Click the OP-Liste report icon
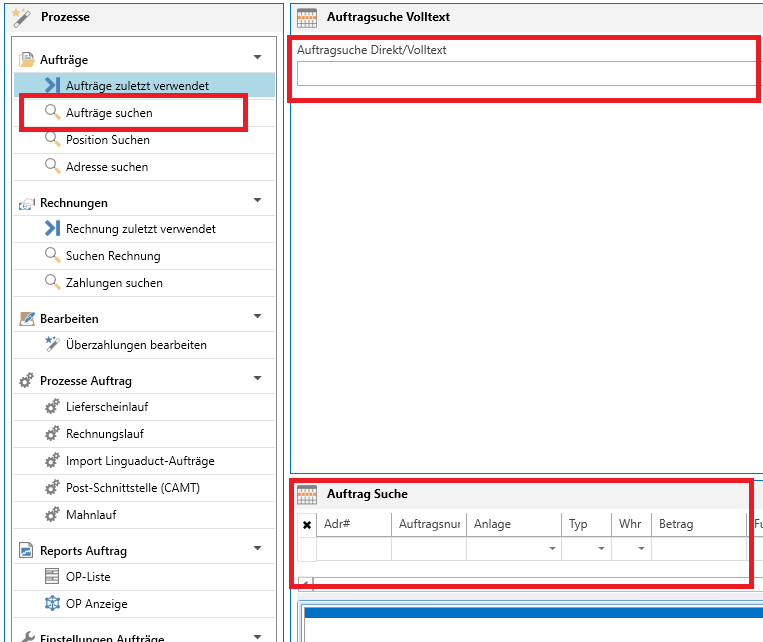Screen dimensions: 763x642 (x=52, y=577)
